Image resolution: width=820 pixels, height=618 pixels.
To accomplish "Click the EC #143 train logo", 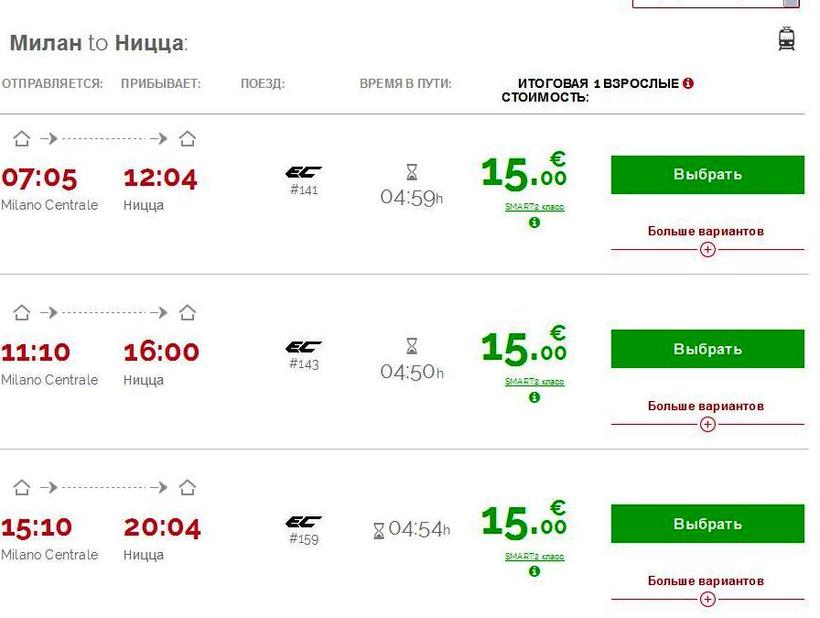I will click(303, 347).
